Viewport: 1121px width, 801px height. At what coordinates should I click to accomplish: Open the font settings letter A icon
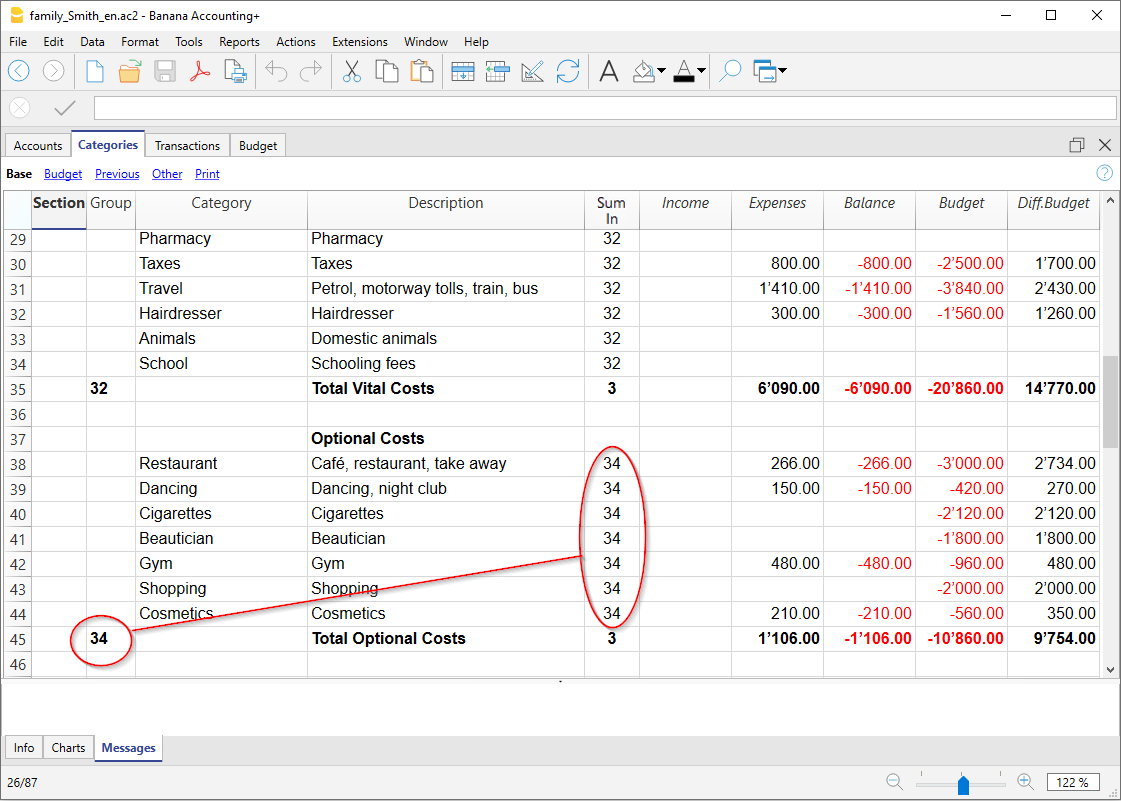(609, 72)
